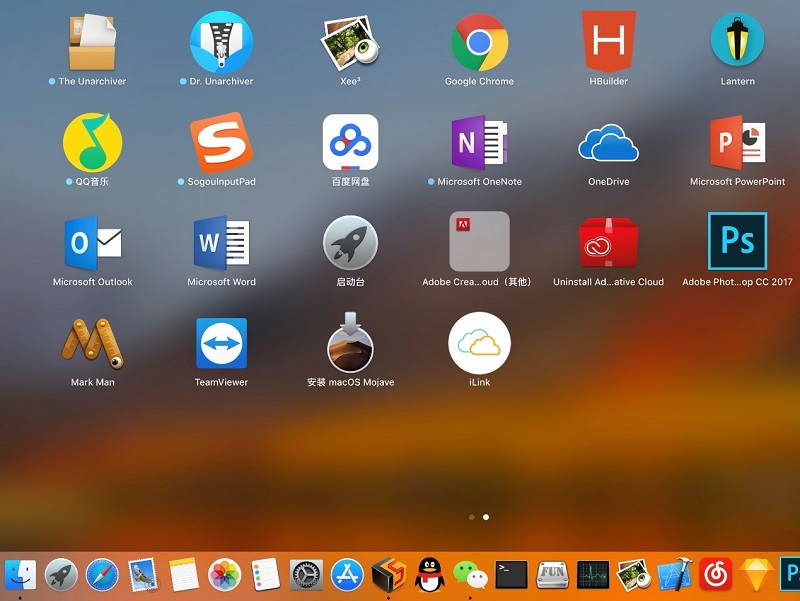Screen dimensions: 800x601
Task: Open OneDrive from Launchpad
Action: [608, 142]
